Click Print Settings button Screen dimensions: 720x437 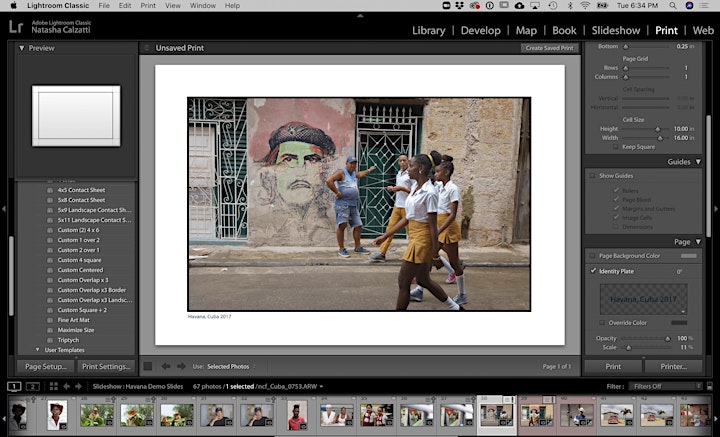(x=106, y=366)
